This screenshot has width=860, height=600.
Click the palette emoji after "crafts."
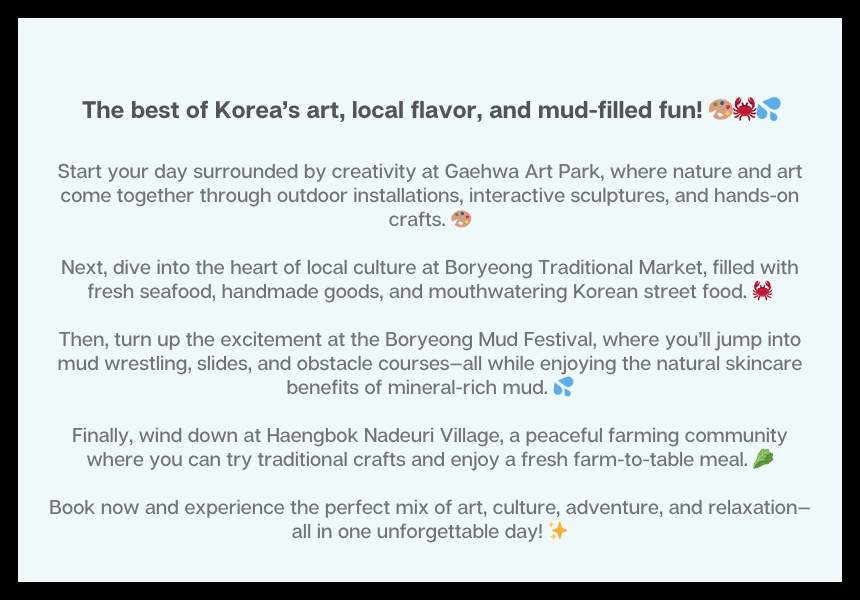(461, 219)
